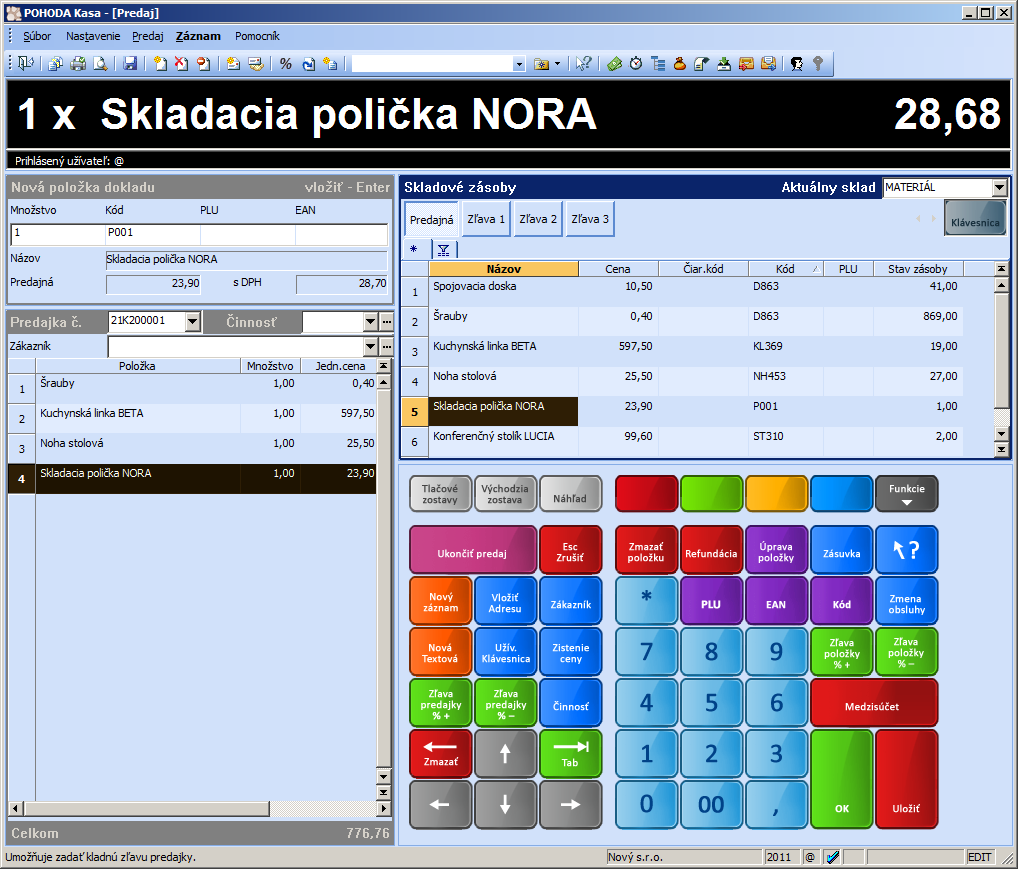Select the Predajná price tab
Screen dimensions: 1018x869
[x=432, y=220]
